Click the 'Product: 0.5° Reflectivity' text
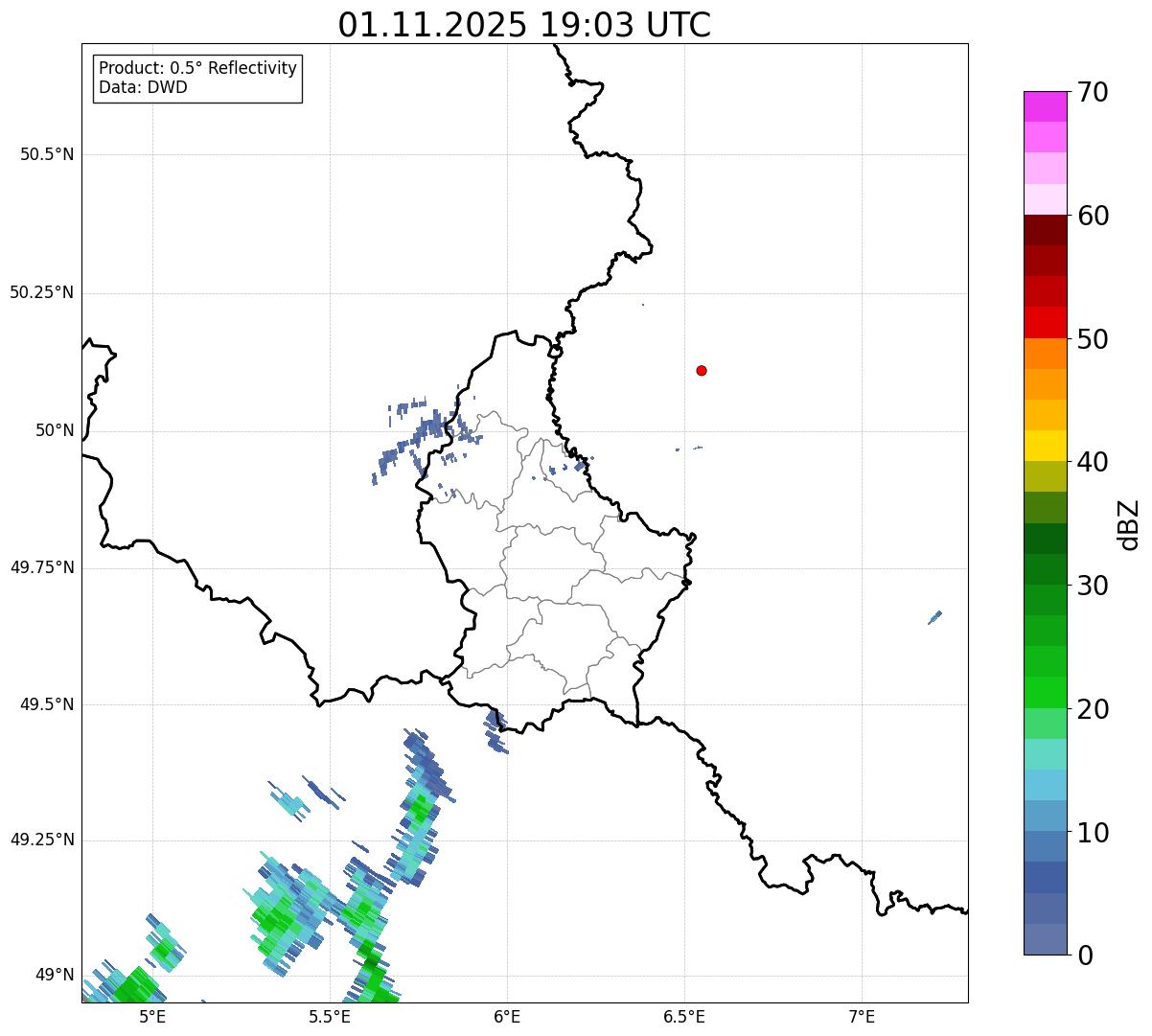The image size is (1152, 1036). pos(198,69)
